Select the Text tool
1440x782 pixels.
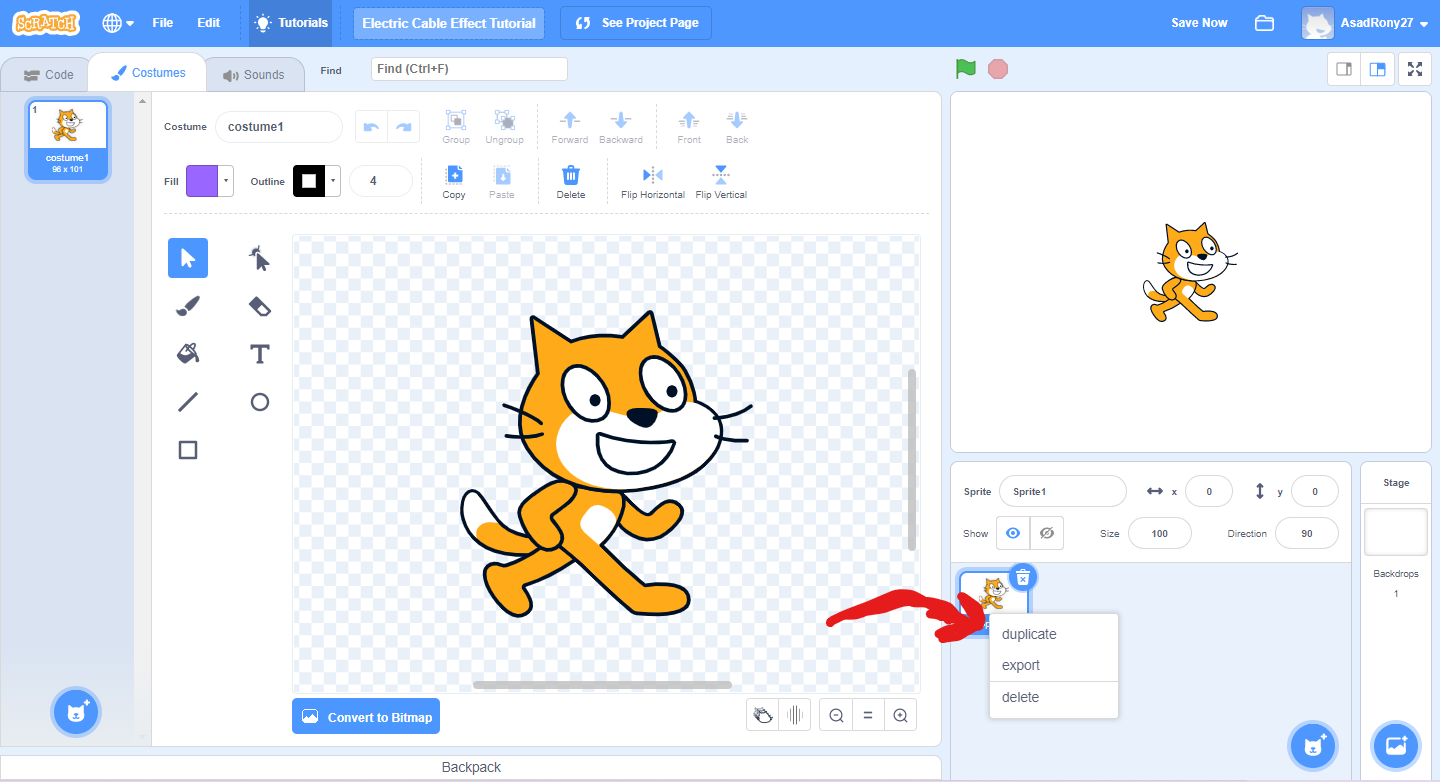click(258, 353)
